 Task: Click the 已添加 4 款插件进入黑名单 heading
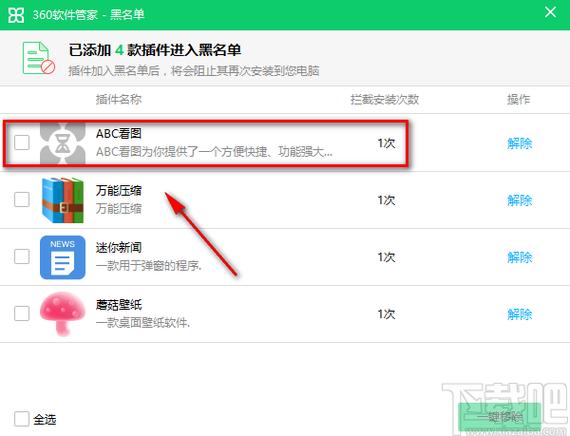tap(155, 50)
